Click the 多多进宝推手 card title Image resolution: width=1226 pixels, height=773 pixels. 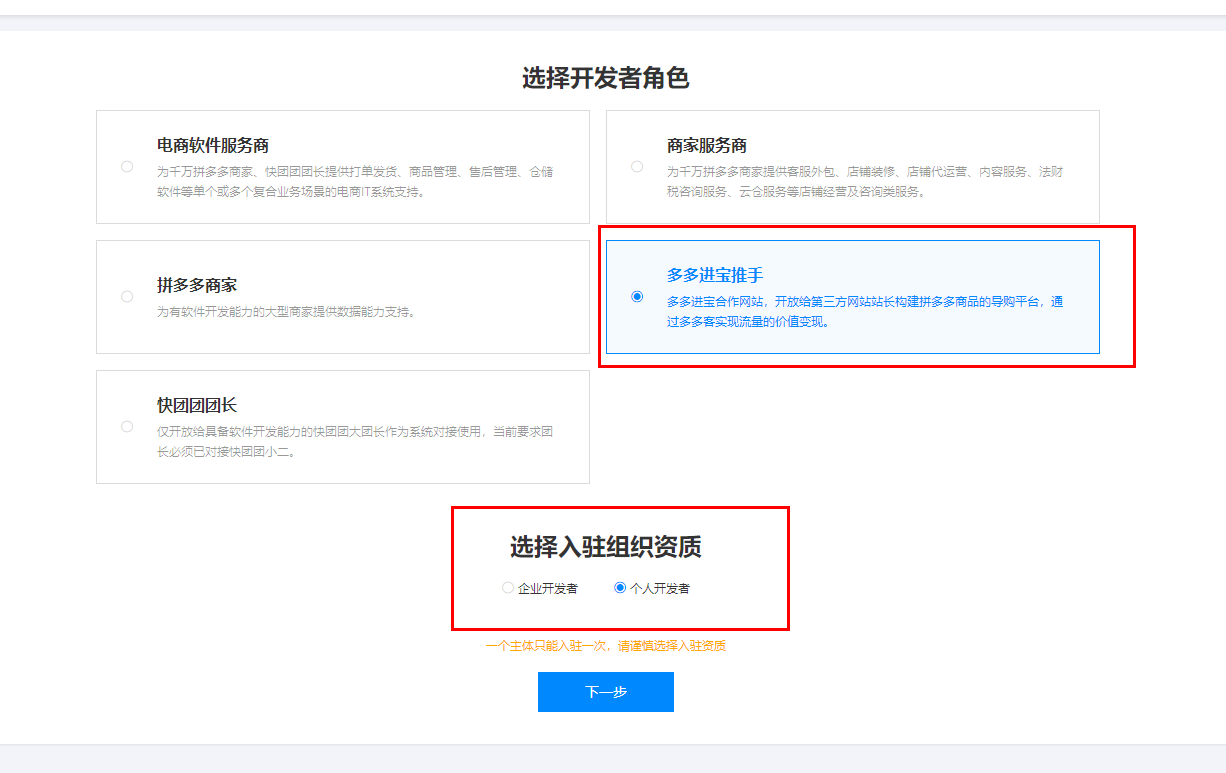(x=715, y=275)
